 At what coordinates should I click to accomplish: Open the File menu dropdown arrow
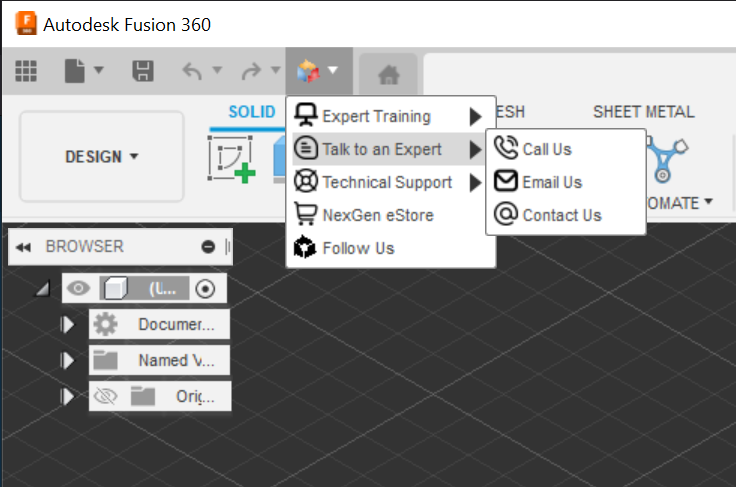[99, 70]
